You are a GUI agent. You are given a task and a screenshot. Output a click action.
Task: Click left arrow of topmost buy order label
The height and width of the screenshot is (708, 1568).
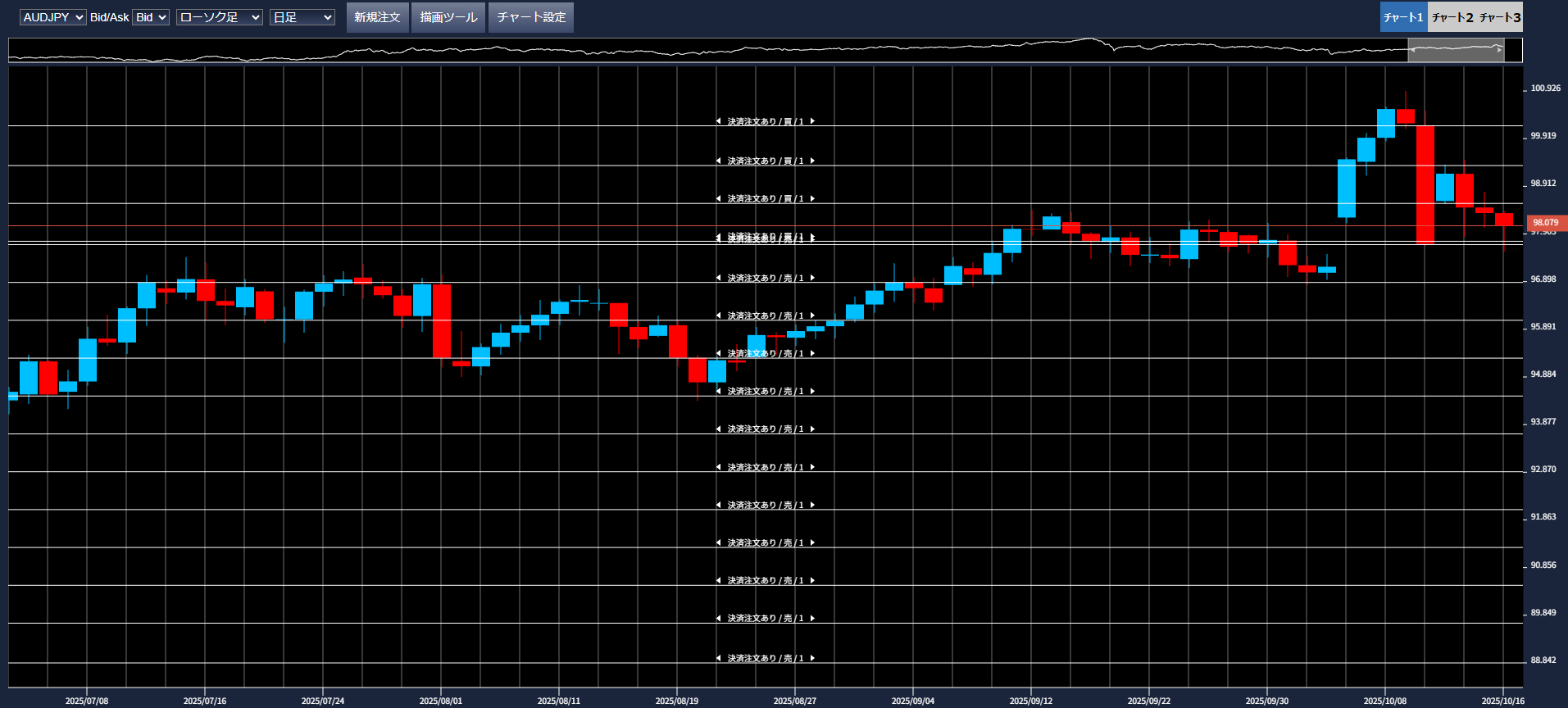[719, 121]
